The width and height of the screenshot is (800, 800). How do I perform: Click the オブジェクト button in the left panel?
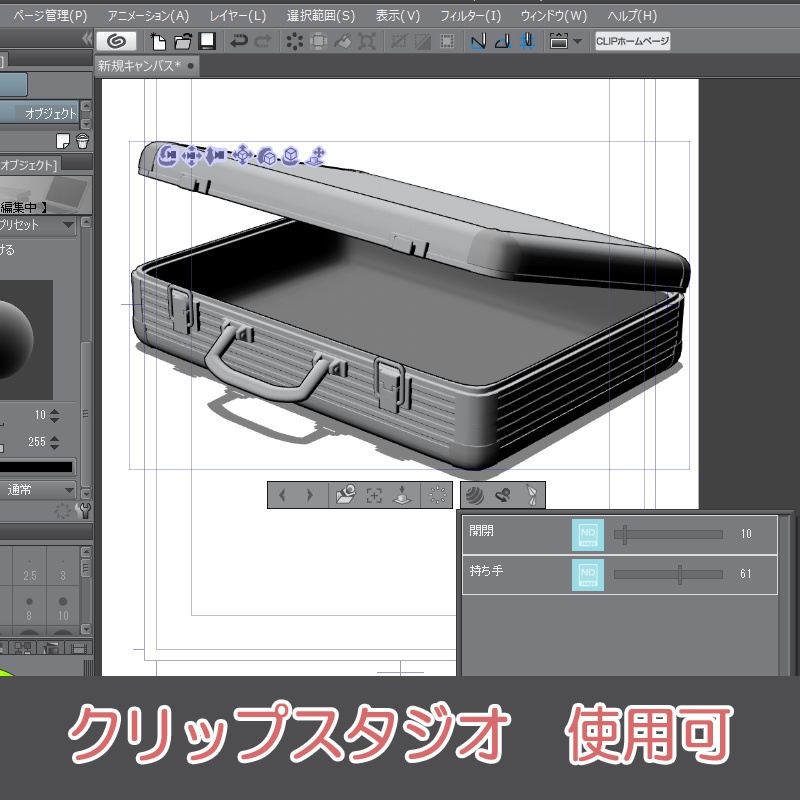[x=48, y=113]
